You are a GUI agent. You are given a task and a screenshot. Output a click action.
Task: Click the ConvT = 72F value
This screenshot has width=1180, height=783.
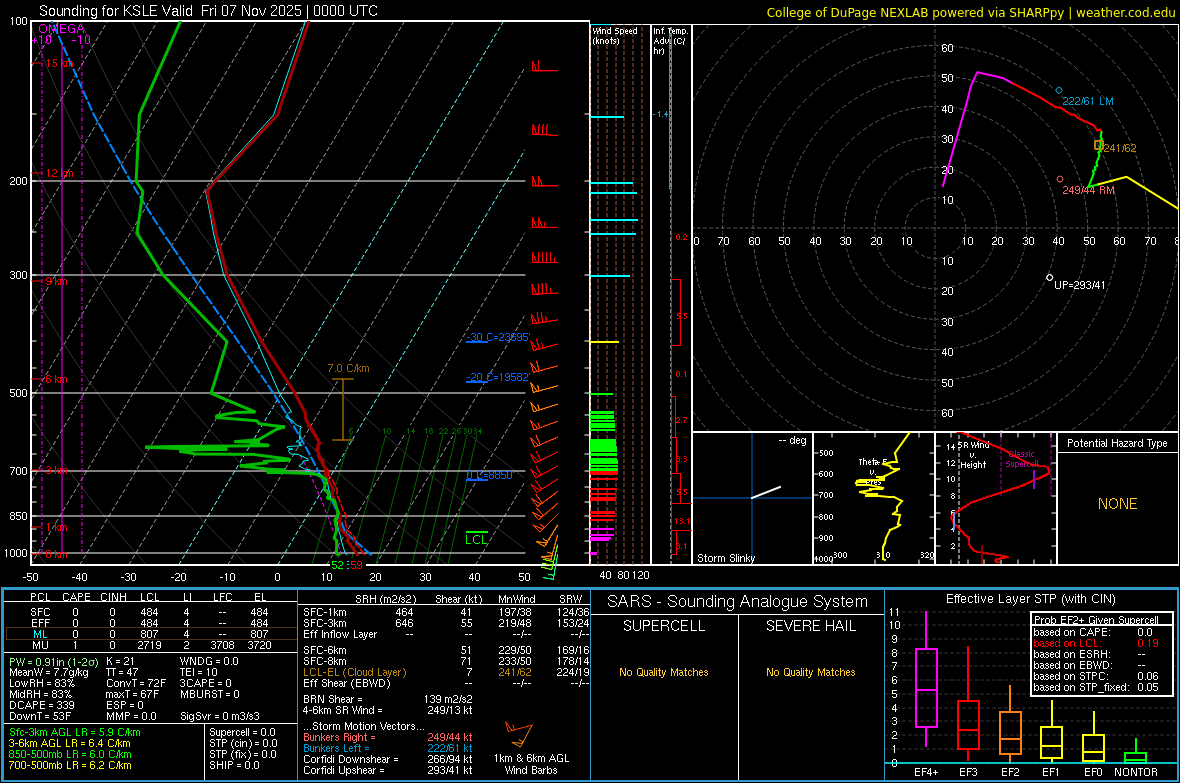(136, 683)
